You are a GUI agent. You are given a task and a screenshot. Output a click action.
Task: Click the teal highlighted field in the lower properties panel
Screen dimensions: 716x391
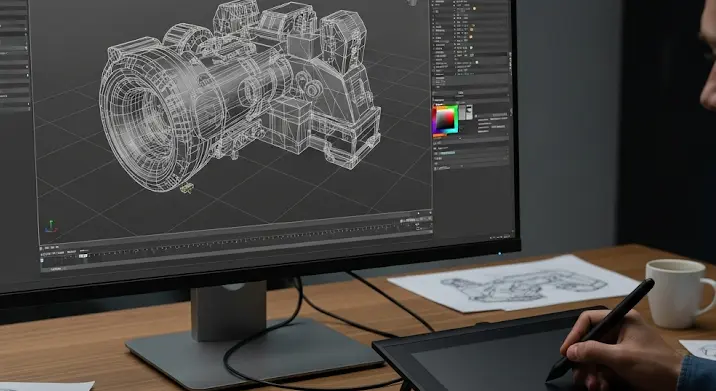pos(447,153)
